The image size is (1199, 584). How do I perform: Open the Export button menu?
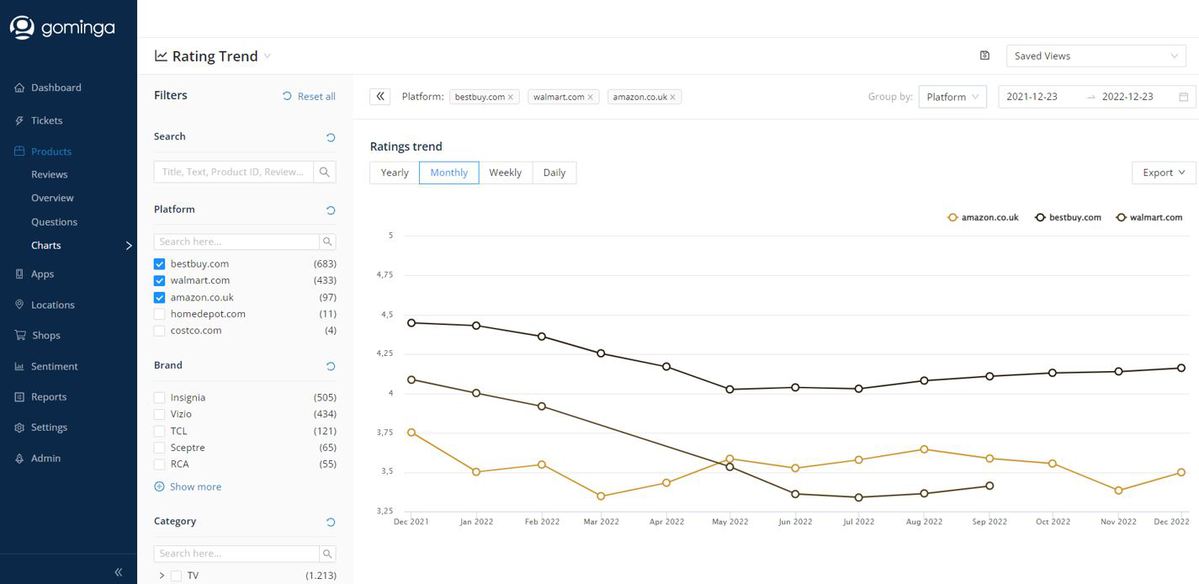point(1163,173)
